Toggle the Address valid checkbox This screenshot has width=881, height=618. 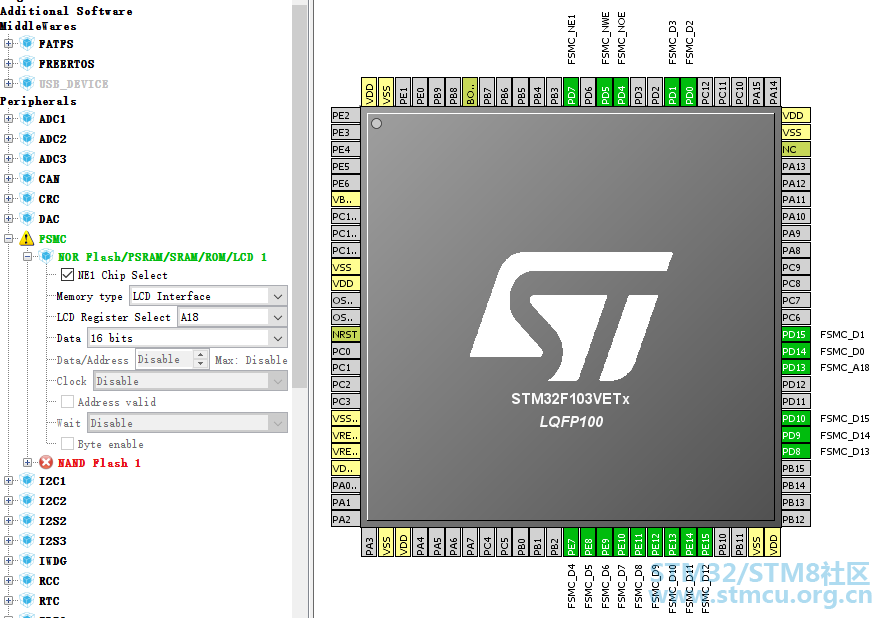[x=67, y=402]
